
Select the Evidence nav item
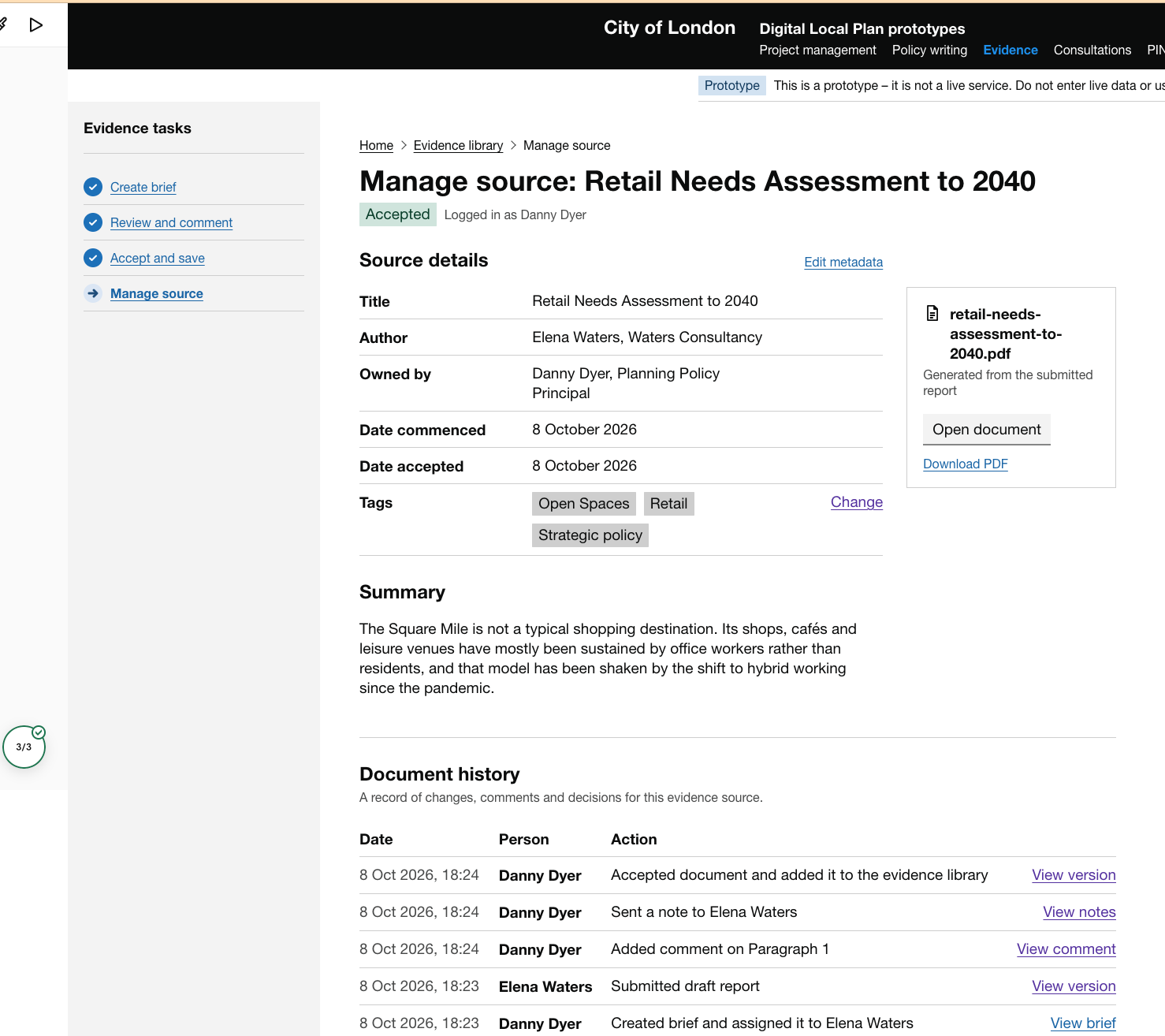pos(1011,50)
